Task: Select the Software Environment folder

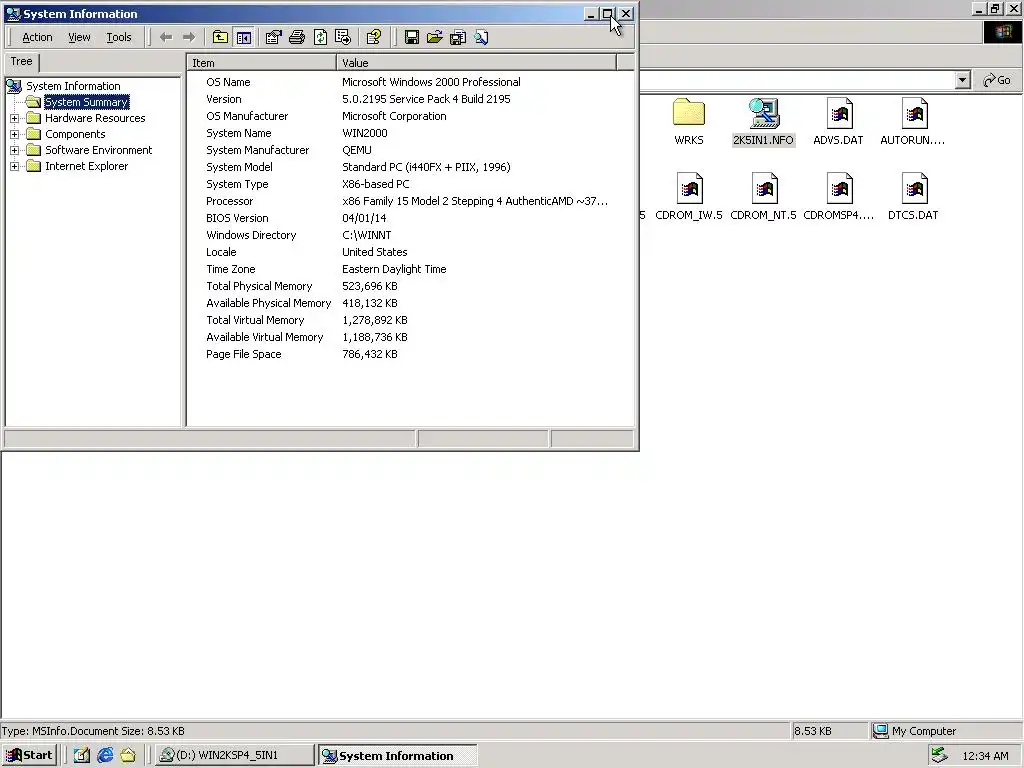Action: coord(99,150)
